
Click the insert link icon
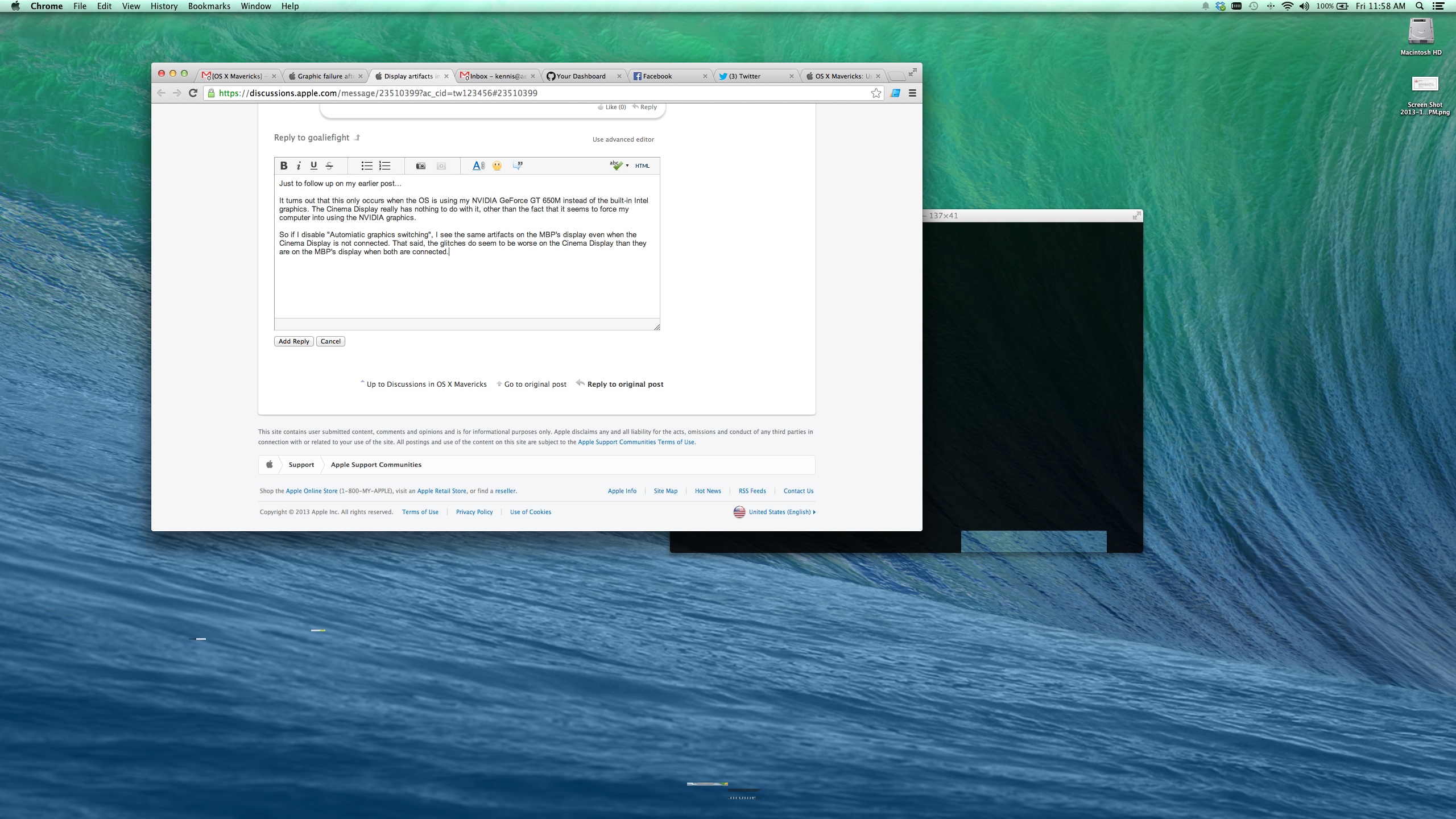click(x=478, y=166)
